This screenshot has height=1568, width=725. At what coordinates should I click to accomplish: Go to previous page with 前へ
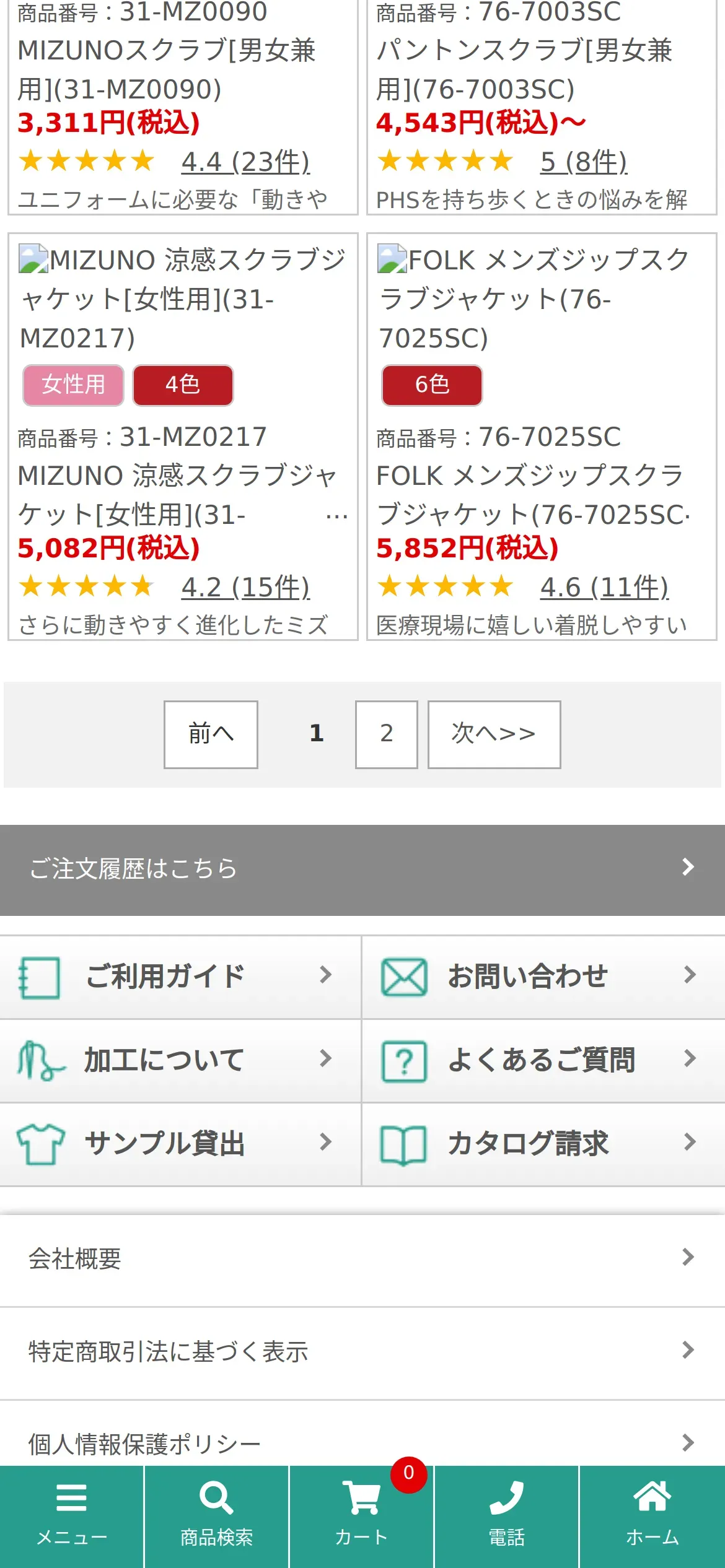[x=211, y=734]
